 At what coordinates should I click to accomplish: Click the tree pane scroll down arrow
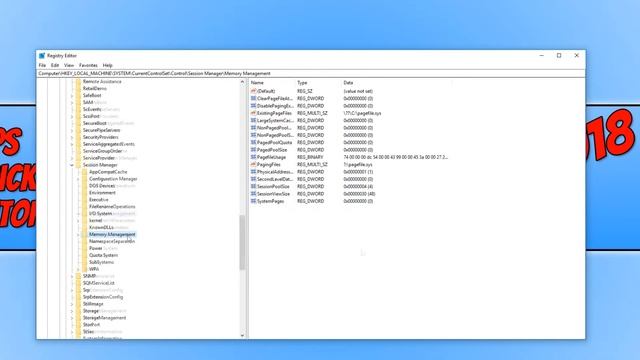242,335
